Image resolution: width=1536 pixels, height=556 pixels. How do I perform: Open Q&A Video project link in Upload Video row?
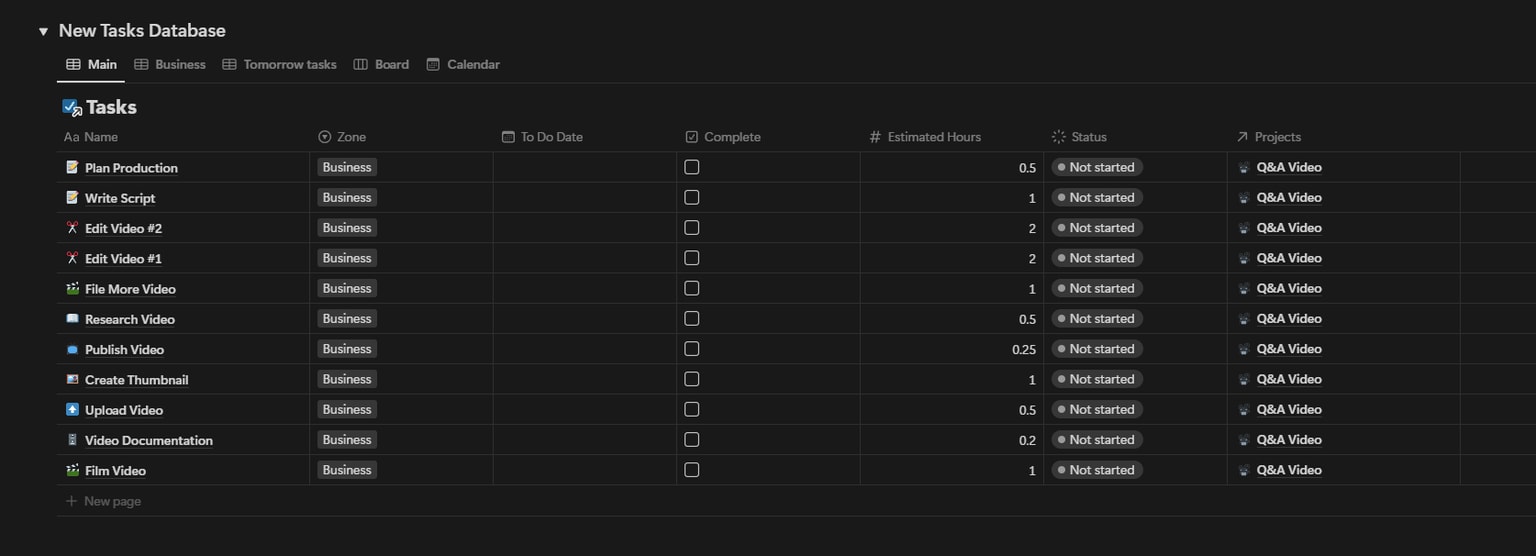point(1289,409)
